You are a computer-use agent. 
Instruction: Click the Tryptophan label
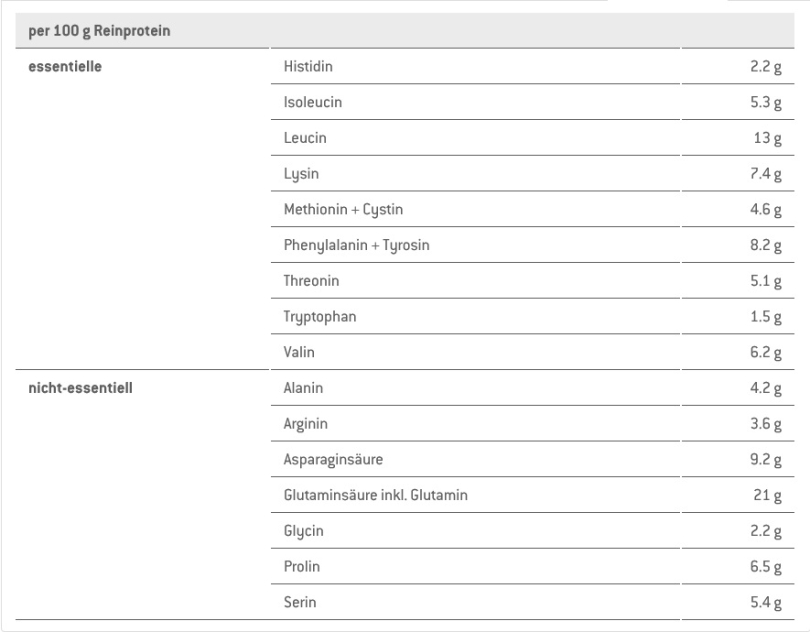(320, 317)
